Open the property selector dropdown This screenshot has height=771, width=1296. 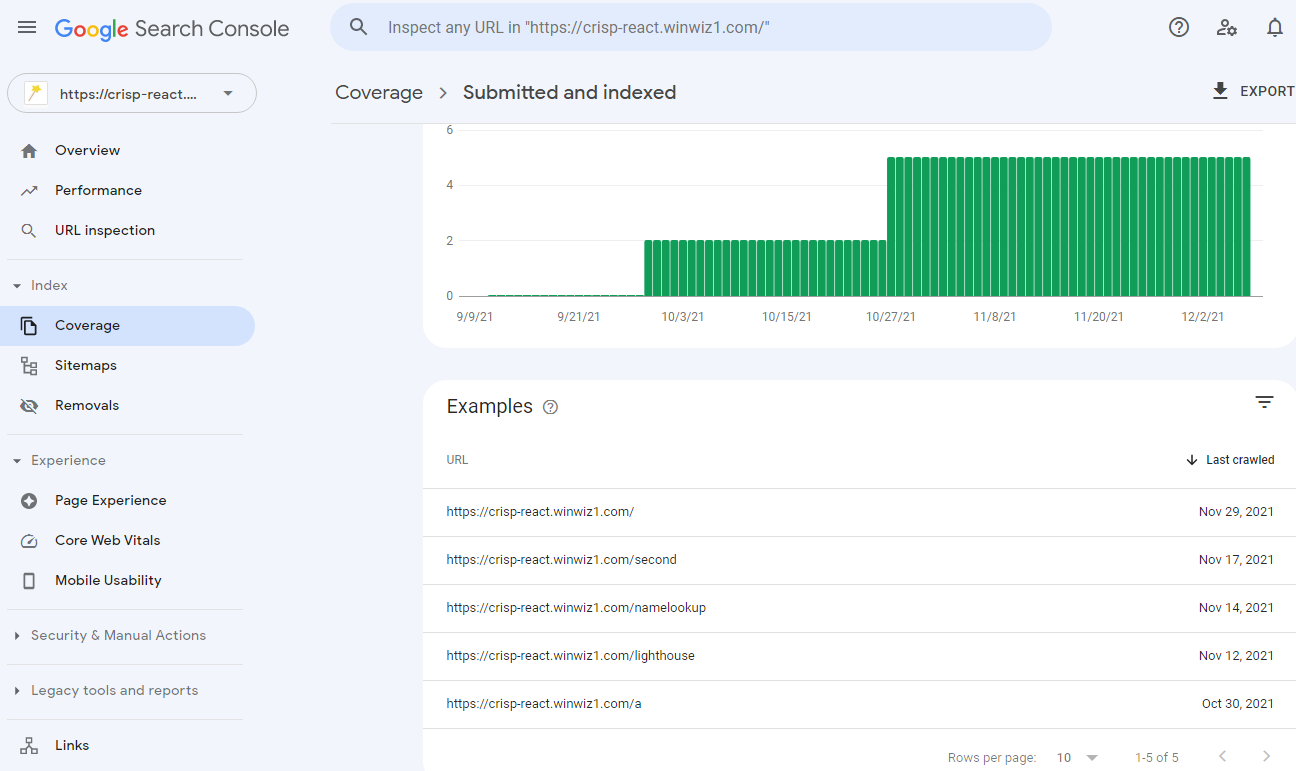coord(132,93)
